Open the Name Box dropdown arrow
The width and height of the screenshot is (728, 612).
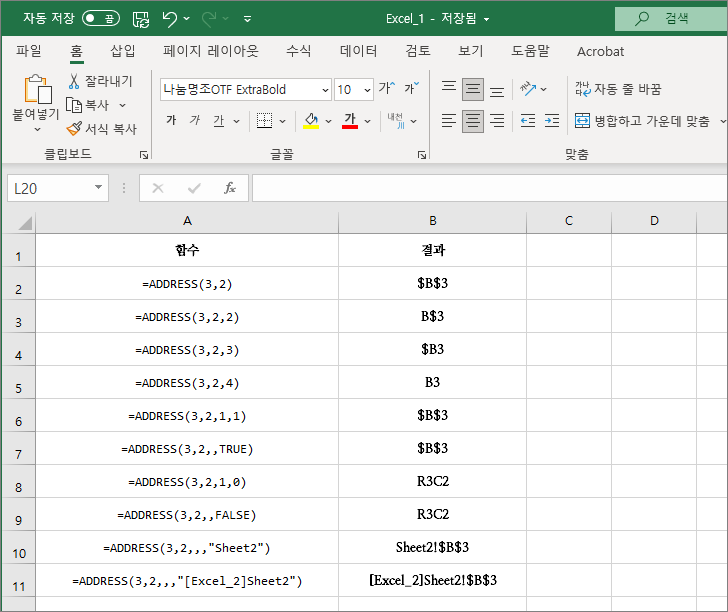coord(98,188)
